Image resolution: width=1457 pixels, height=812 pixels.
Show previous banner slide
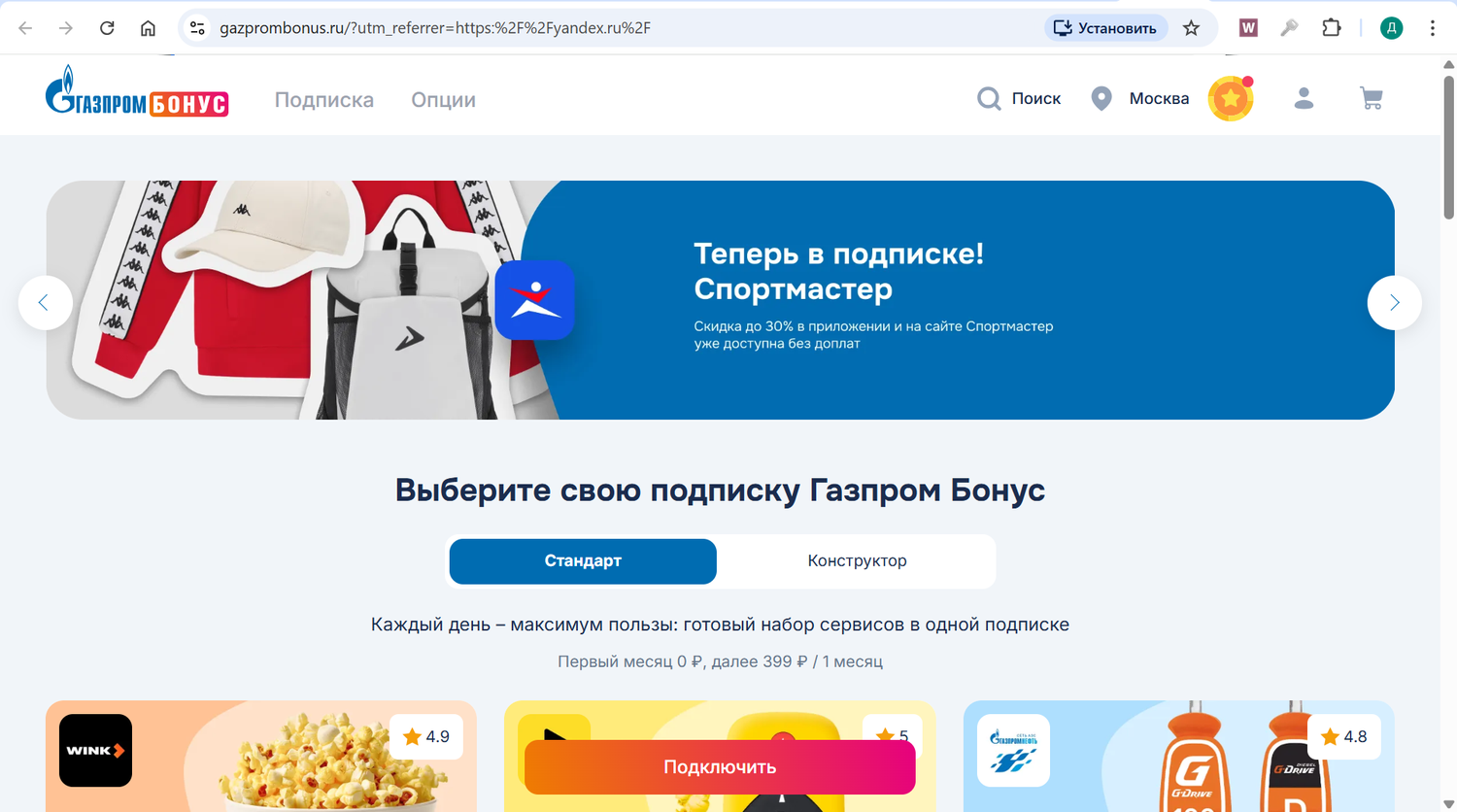[x=45, y=303]
